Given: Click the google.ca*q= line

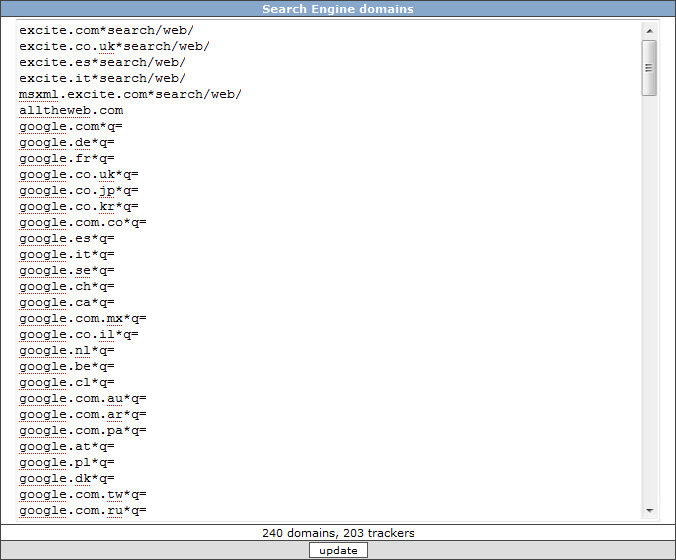Looking at the screenshot, I should pyautogui.click(x=67, y=302).
